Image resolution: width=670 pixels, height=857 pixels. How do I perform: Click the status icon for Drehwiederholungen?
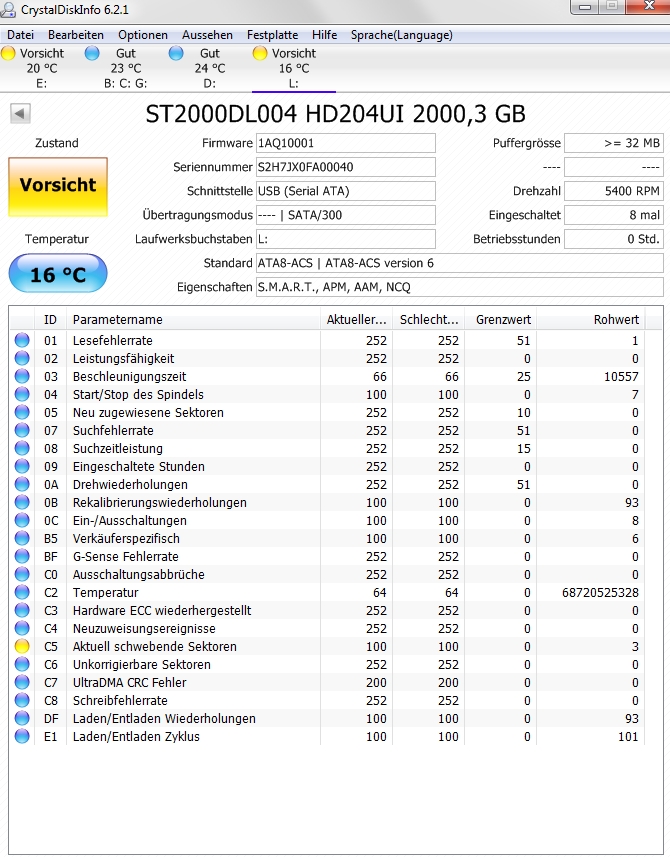[22, 485]
